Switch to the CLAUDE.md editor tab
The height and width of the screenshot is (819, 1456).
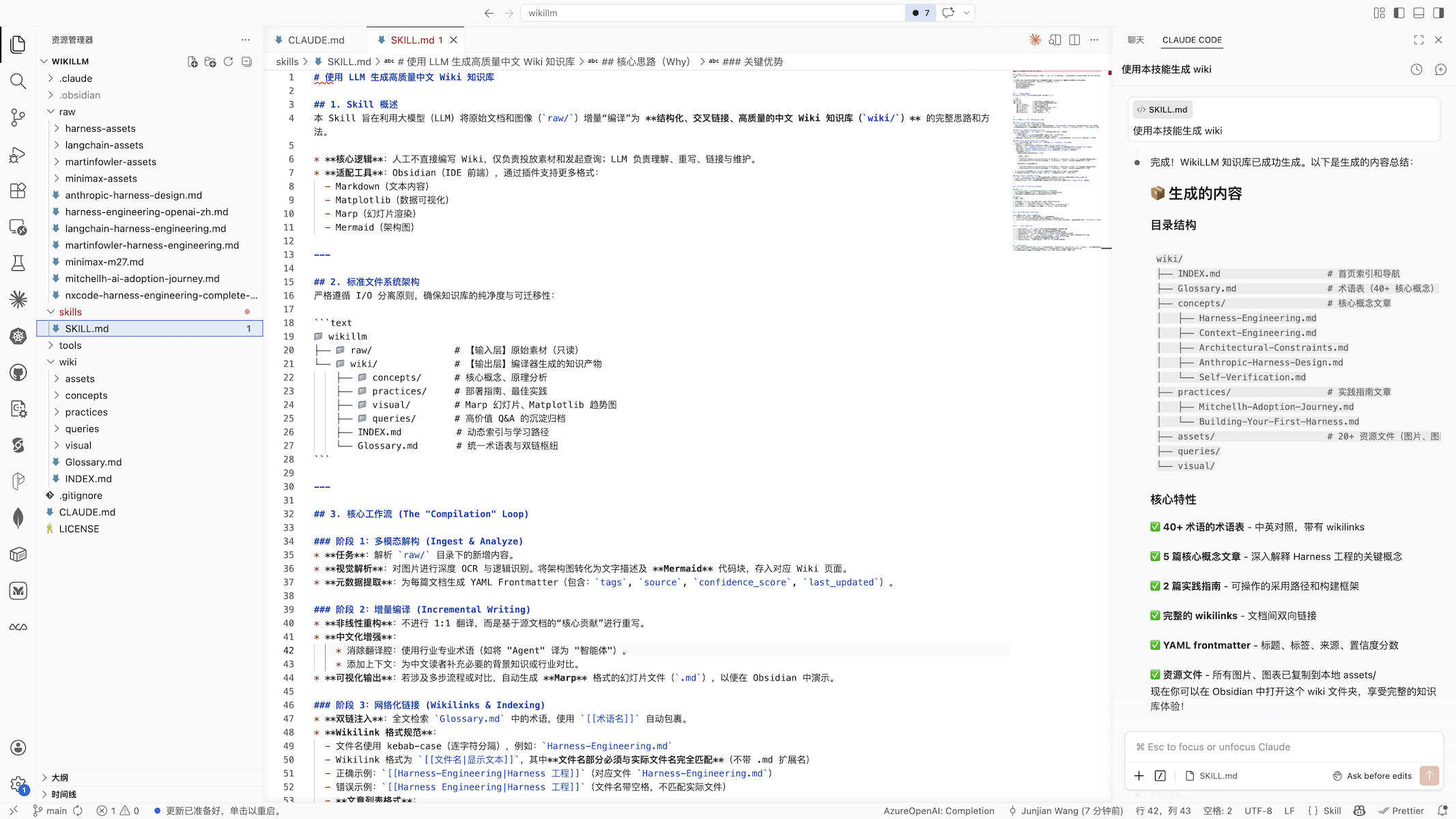click(315, 40)
